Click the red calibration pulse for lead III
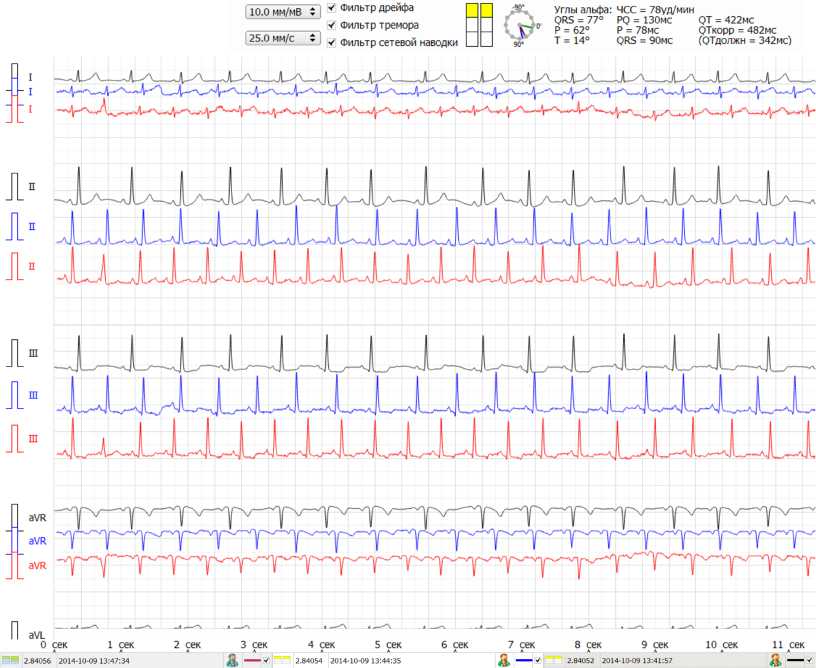The height and width of the screenshot is (668, 816). 15,439
